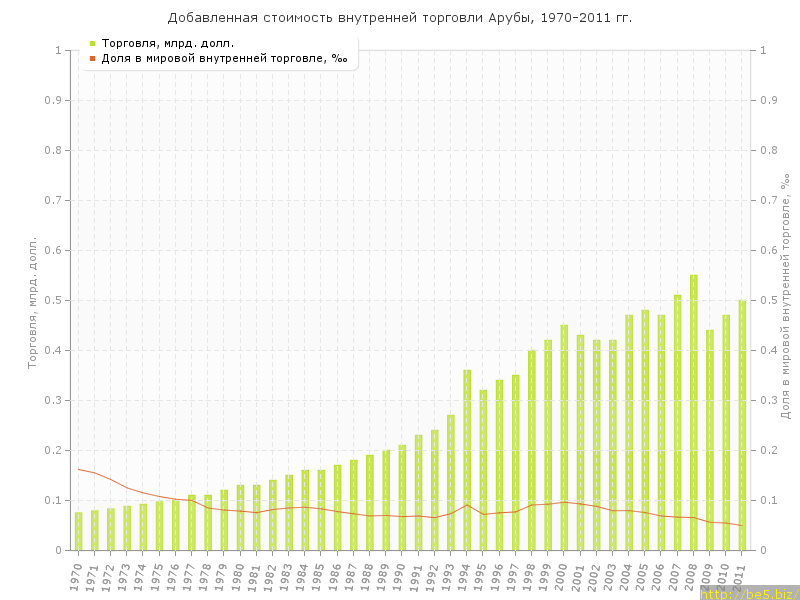Viewport: 800px width, 600px height.
Task: Click the green Торговля legend marker
Action: coord(92,44)
